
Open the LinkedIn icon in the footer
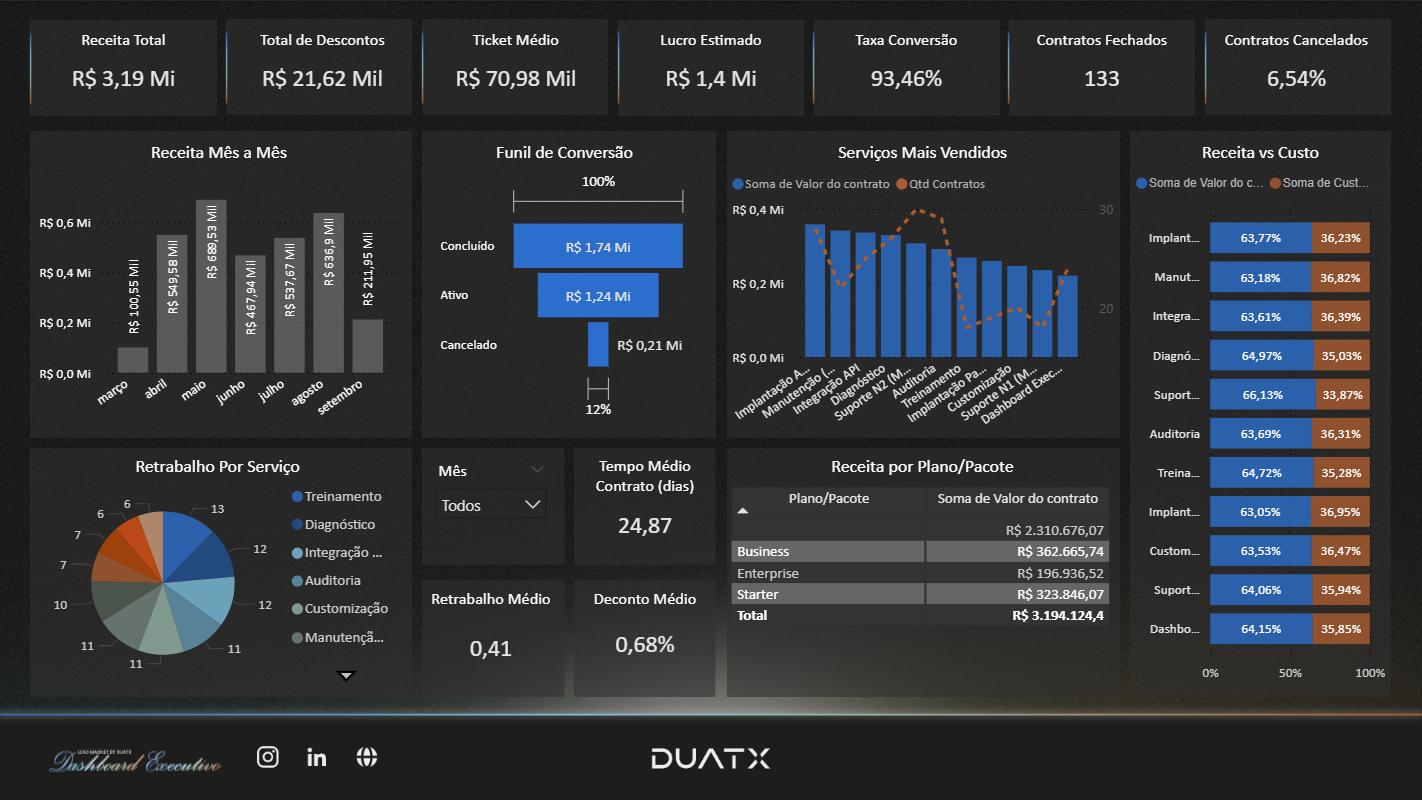(316, 757)
